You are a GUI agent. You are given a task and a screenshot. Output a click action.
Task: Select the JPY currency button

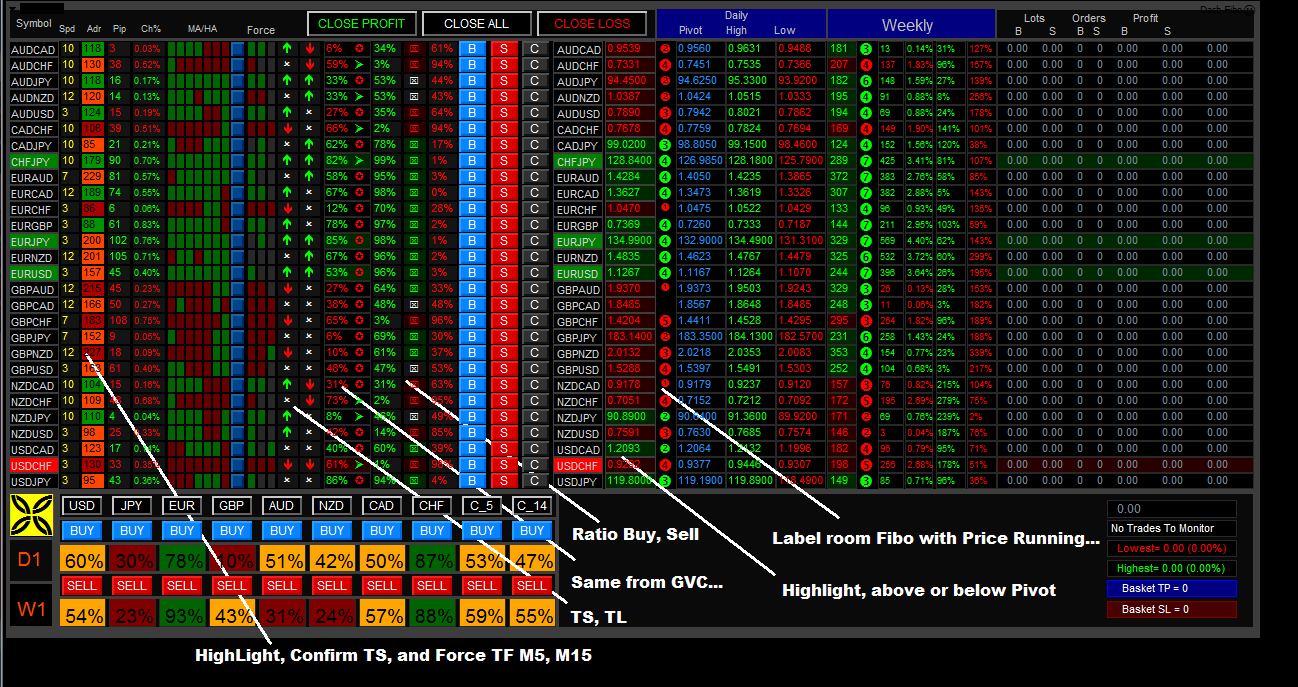click(132, 506)
